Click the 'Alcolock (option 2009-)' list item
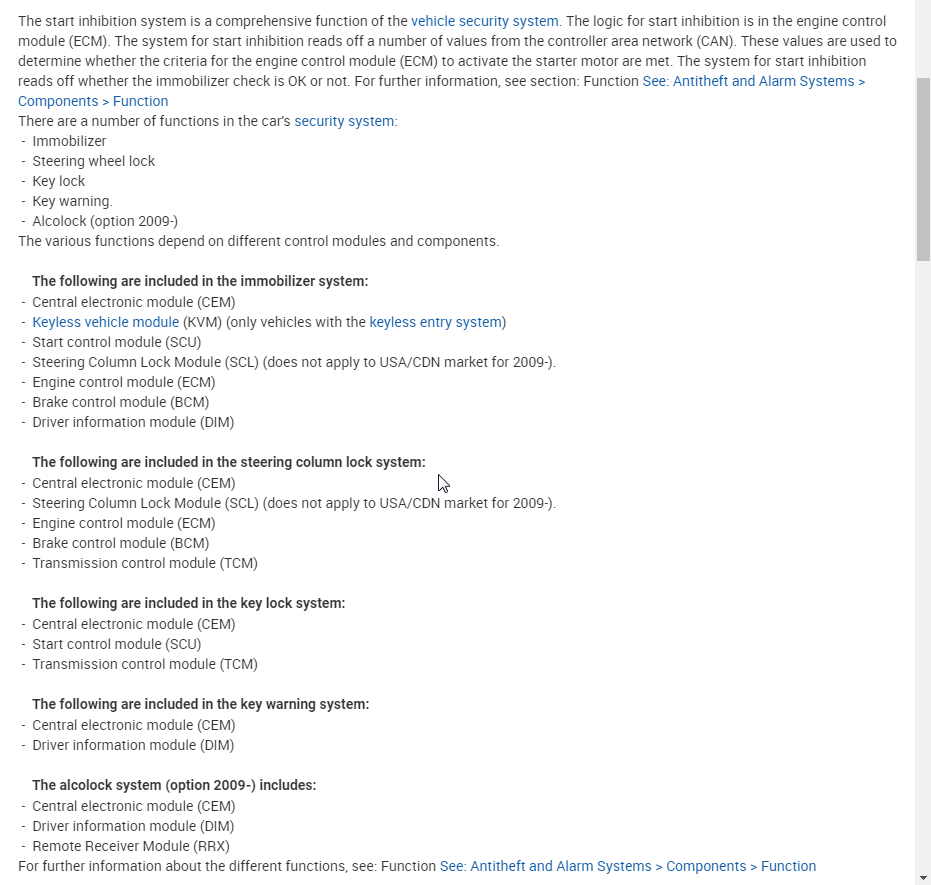This screenshot has width=931, height=885. point(105,221)
